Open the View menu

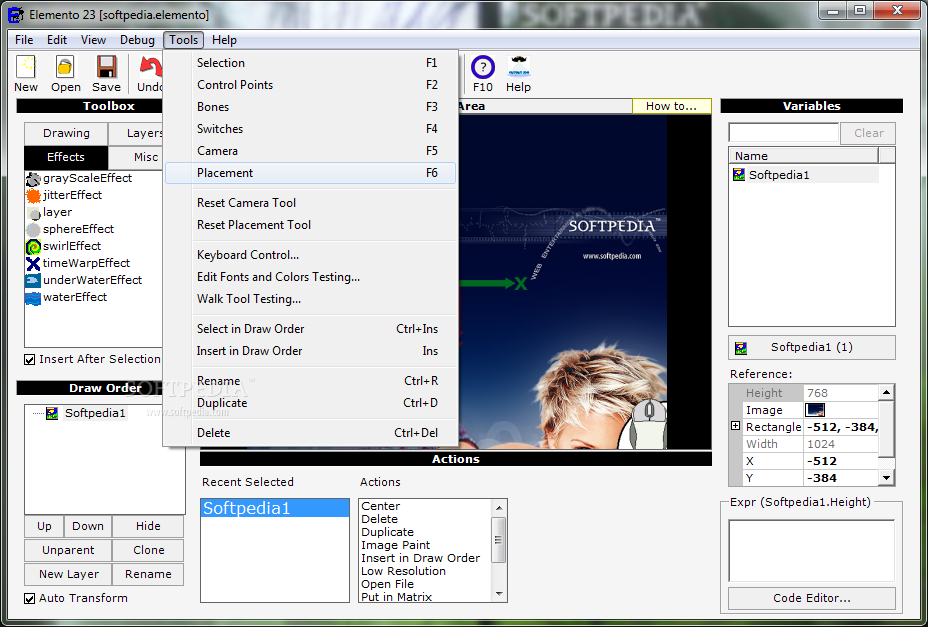pyautogui.click(x=94, y=40)
